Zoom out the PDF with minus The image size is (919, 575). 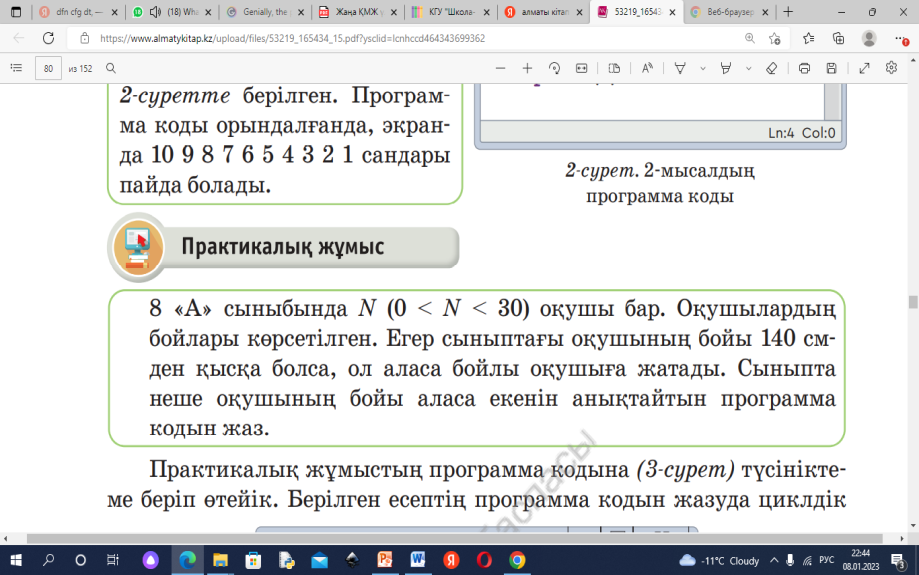click(x=501, y=68)
